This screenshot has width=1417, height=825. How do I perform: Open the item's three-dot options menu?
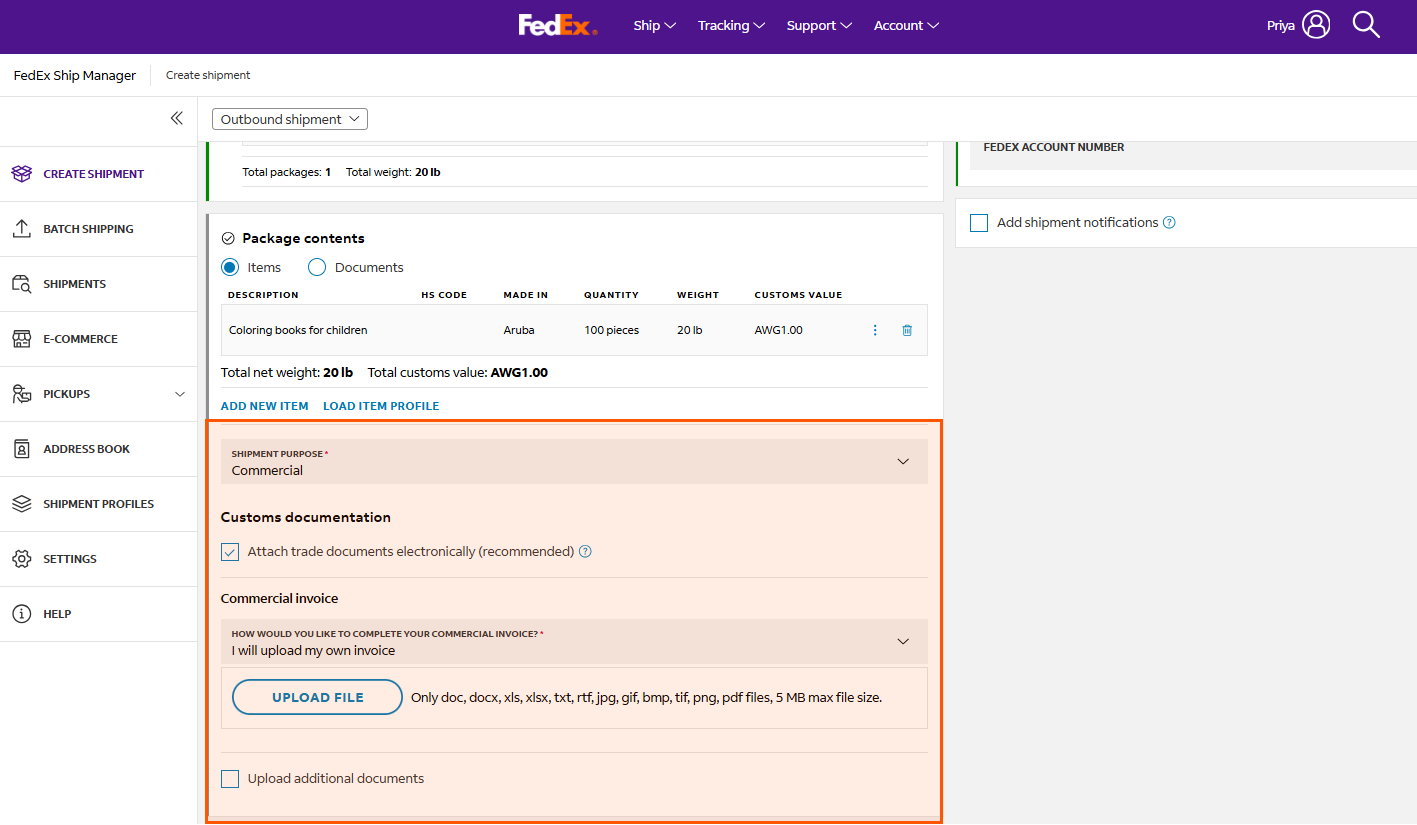coord(875,330)
